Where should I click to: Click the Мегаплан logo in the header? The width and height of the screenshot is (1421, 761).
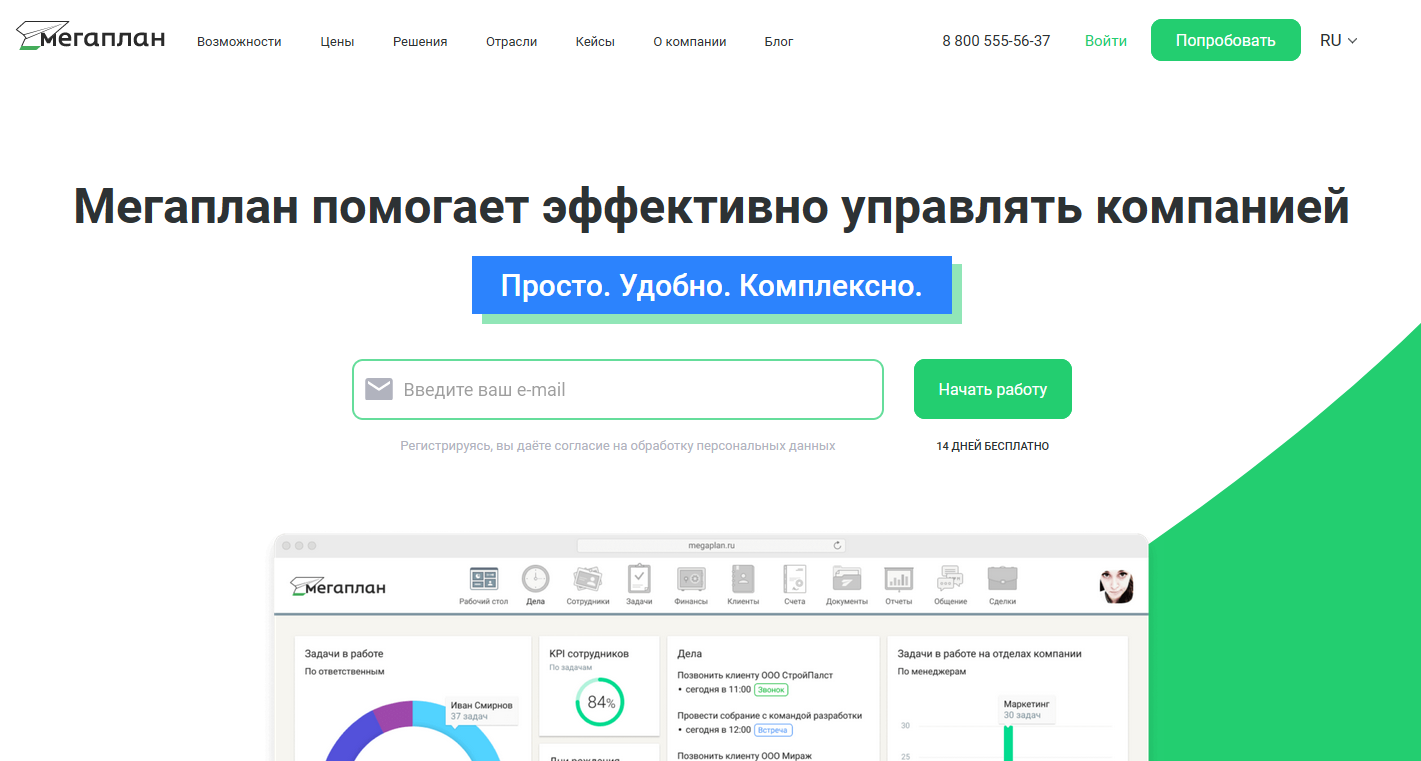pyautogui.click(x=91, y=37)
